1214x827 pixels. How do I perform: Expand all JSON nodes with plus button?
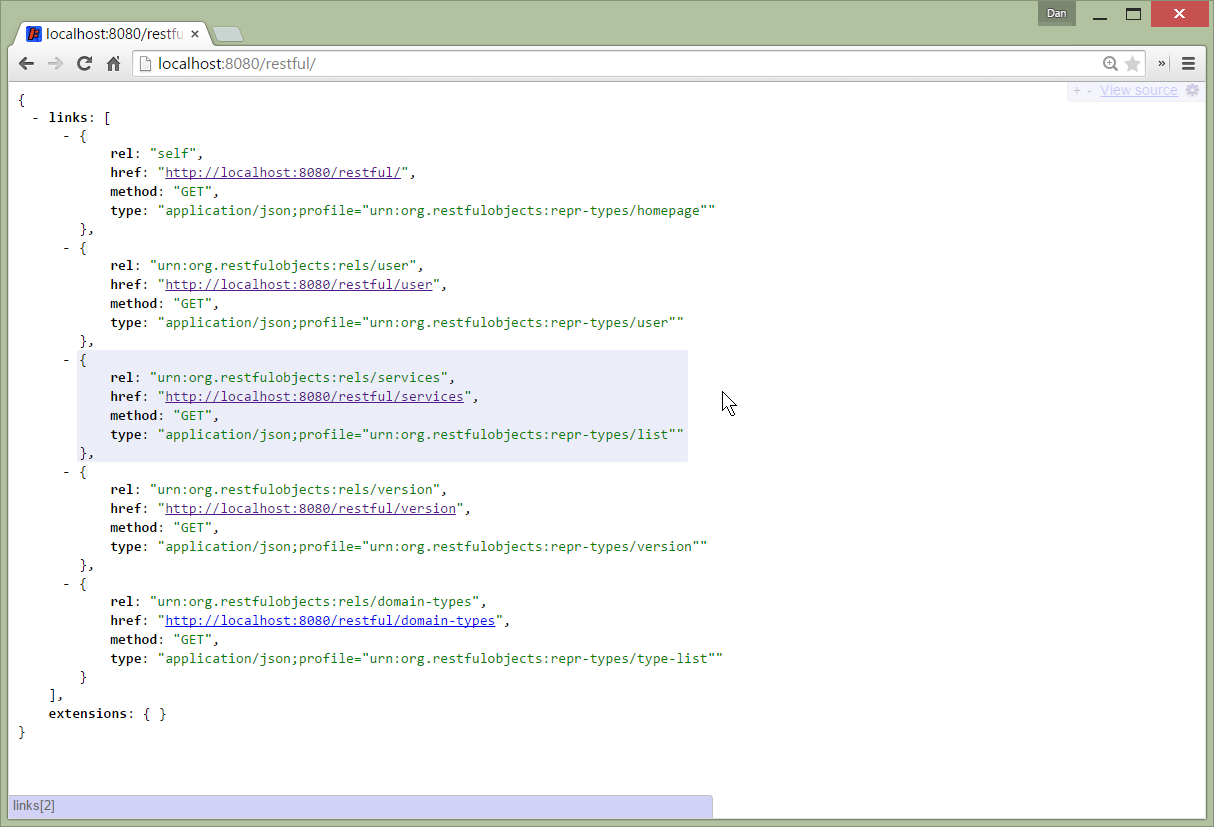[1077, 91]
